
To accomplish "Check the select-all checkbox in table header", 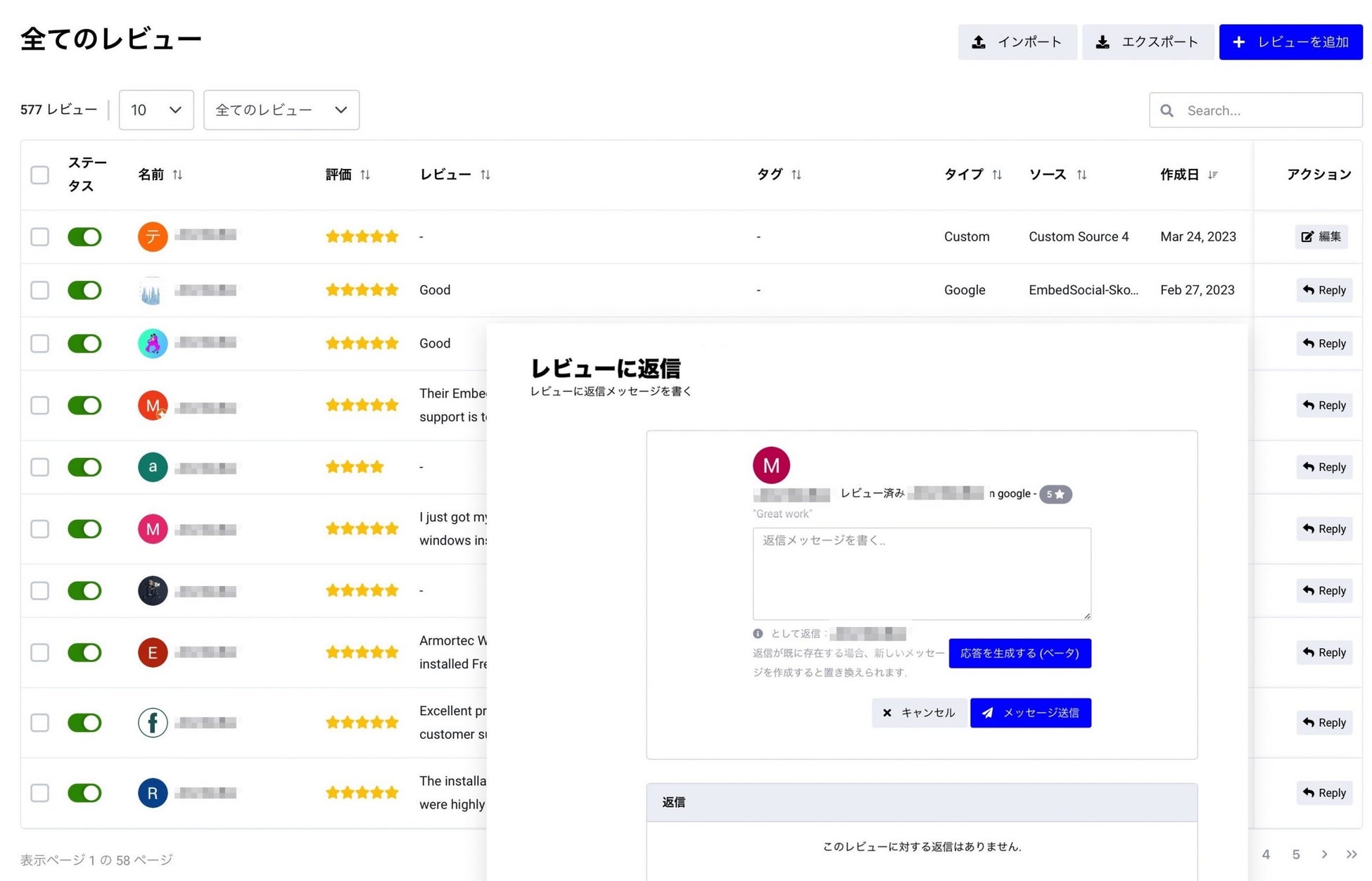I will coord(40,175).
